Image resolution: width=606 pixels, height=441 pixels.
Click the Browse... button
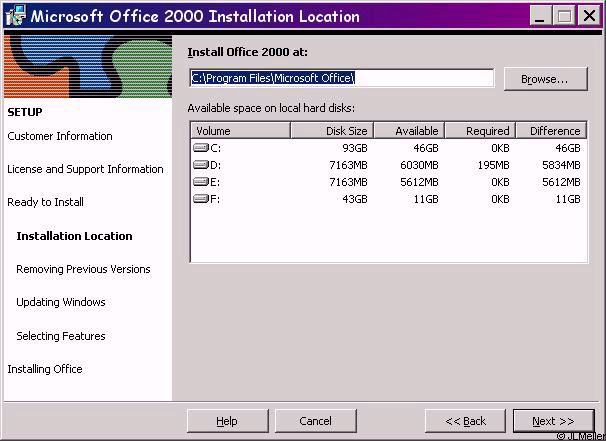point(545,79)
